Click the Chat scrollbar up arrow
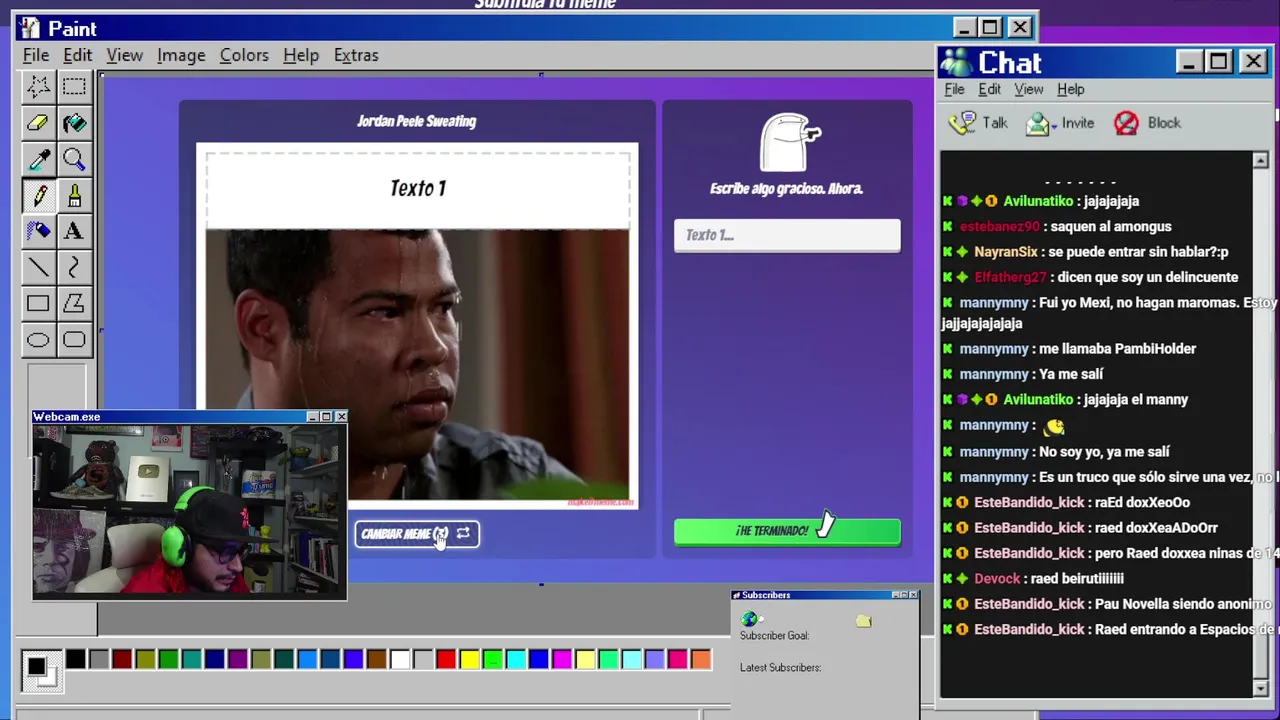This screenshot has height=720, width=1280. 1260,160
